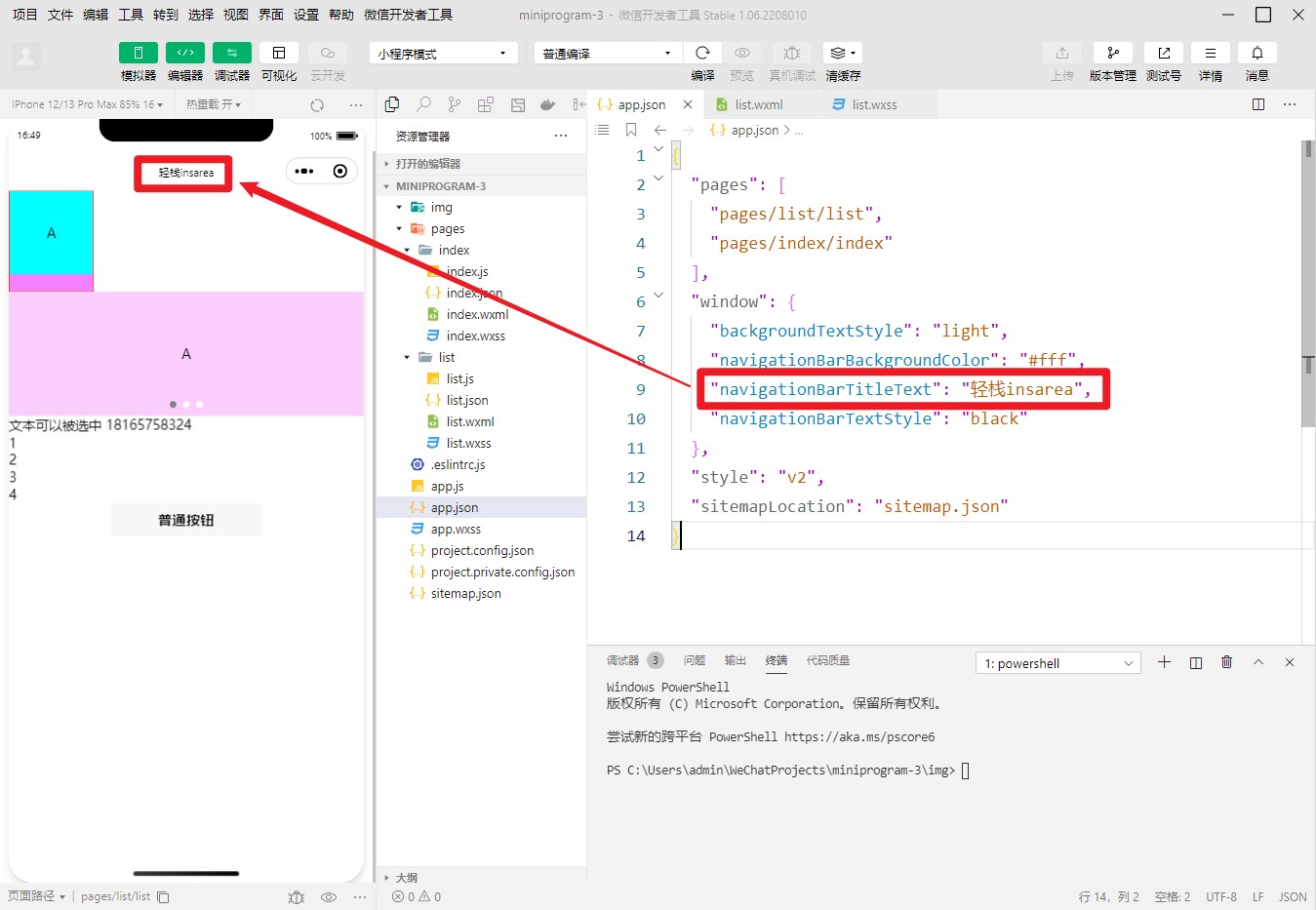1316x910 pixels.
Task: Open the 普通编译 compile mode dropdown
Action: 607,54
